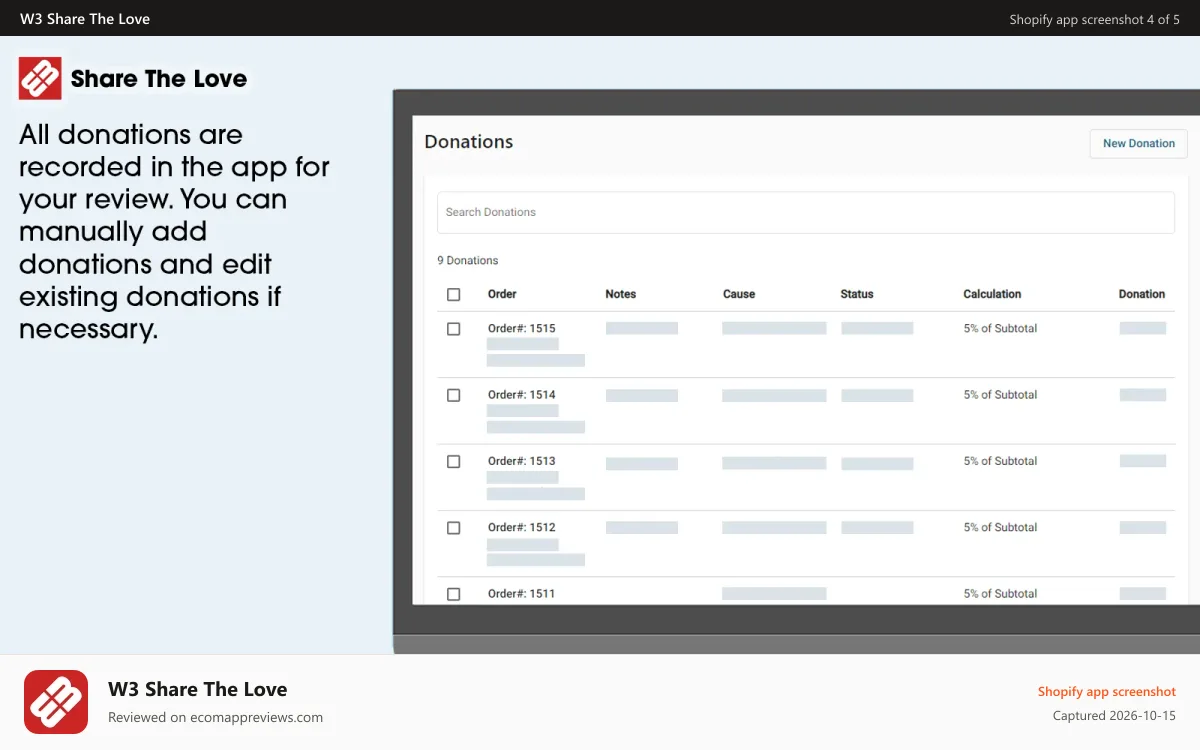Screen dimensions: 1200x750
Task: Click 5% of Subtotal for Order 1515
Action: pos(1000,328)
